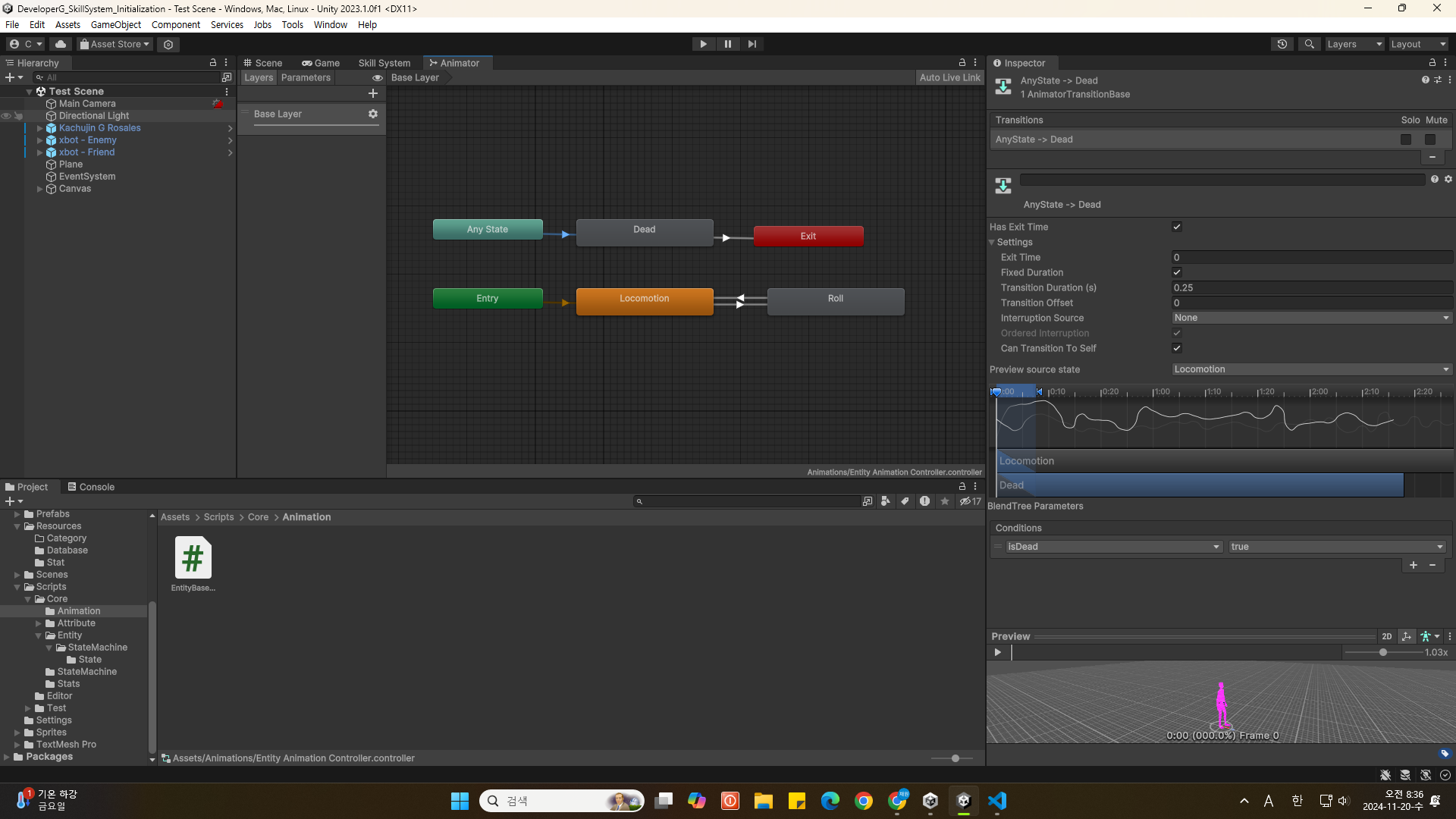Open Base Layer settings gear
Image resolution: width=1456 pixels, height=819 pixels.
pyautogui.click(x=372, y=114)
